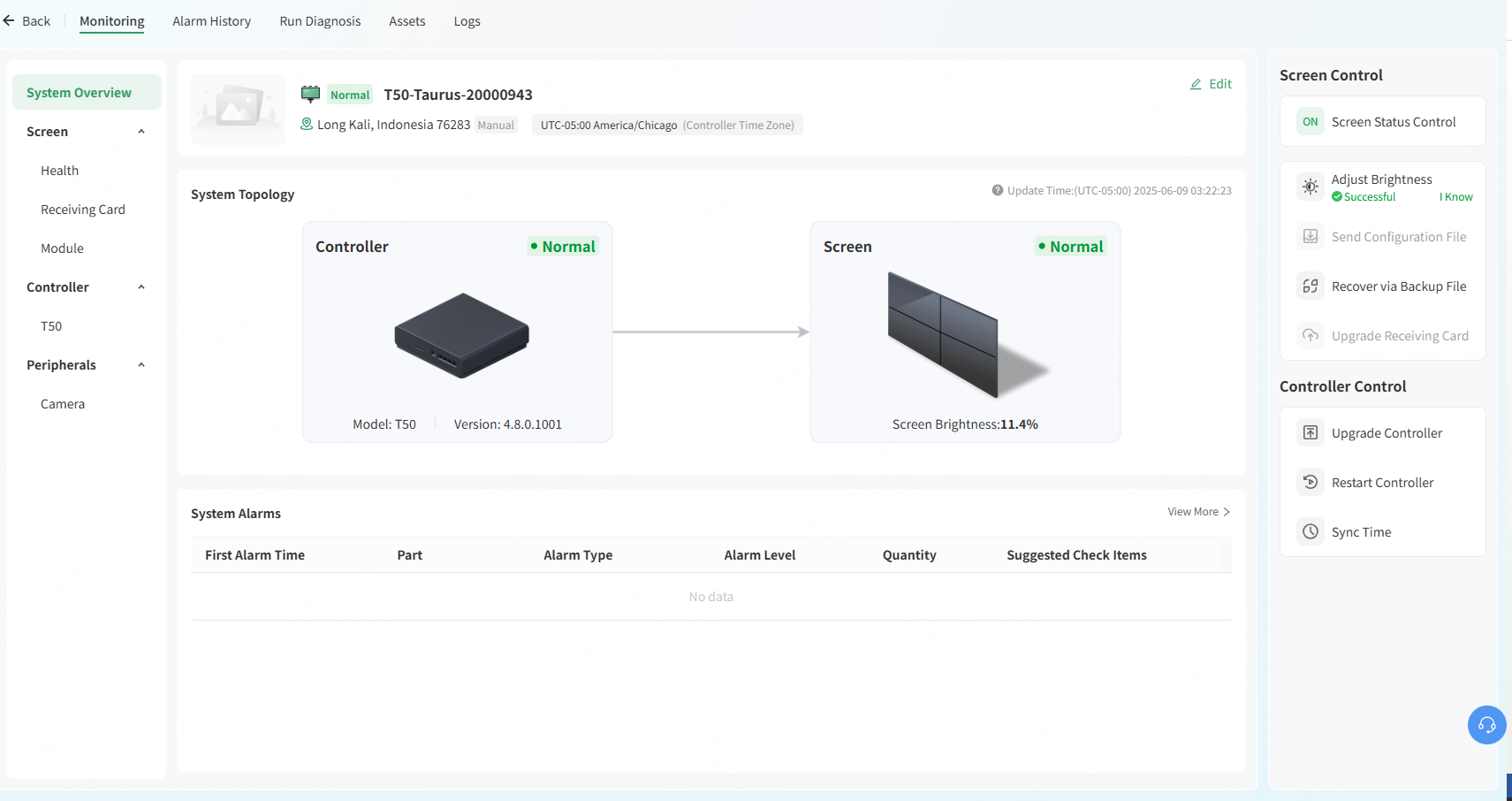Click the controller device image in topology

[461, 335]
